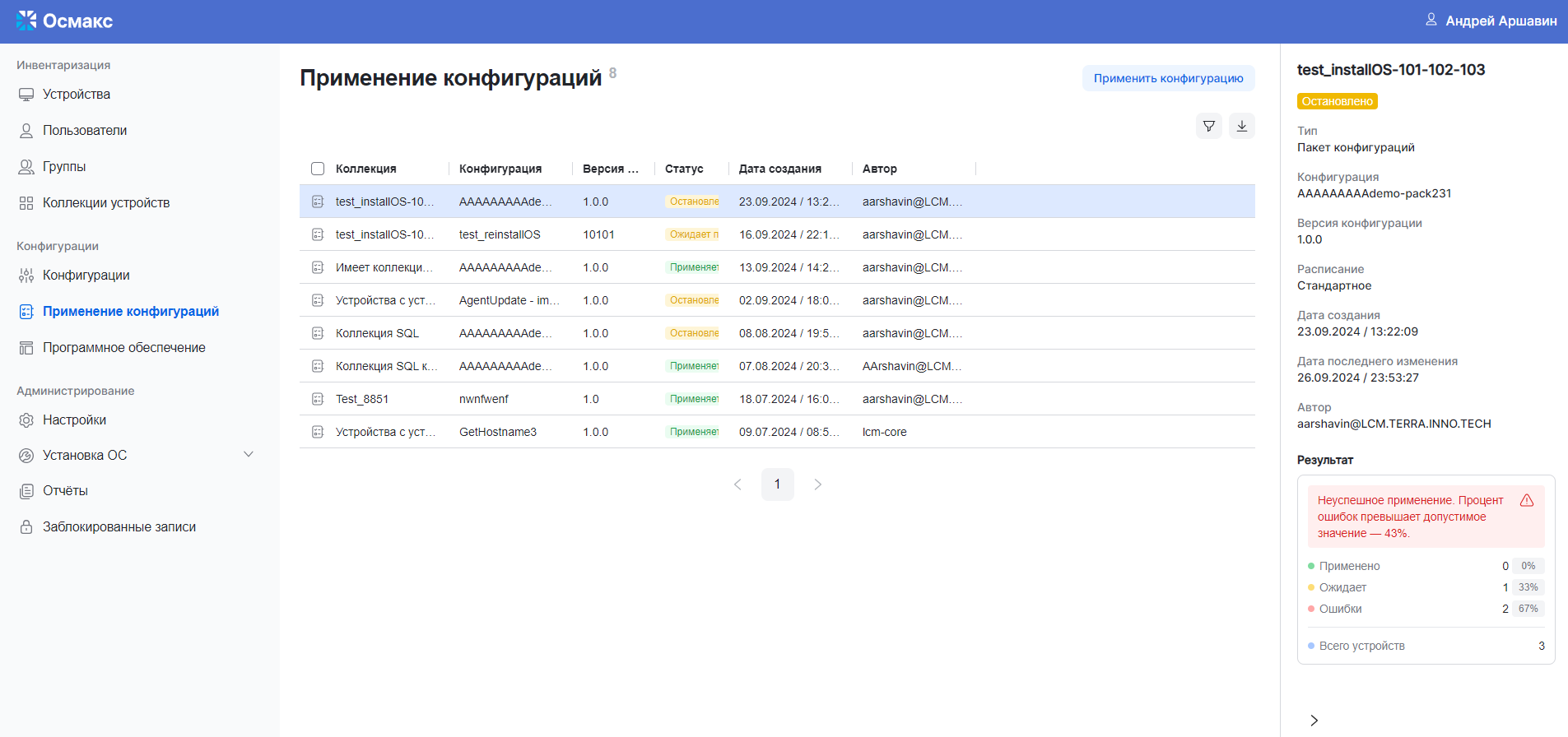Open Заблокированные записи lock item

[119, 527]
